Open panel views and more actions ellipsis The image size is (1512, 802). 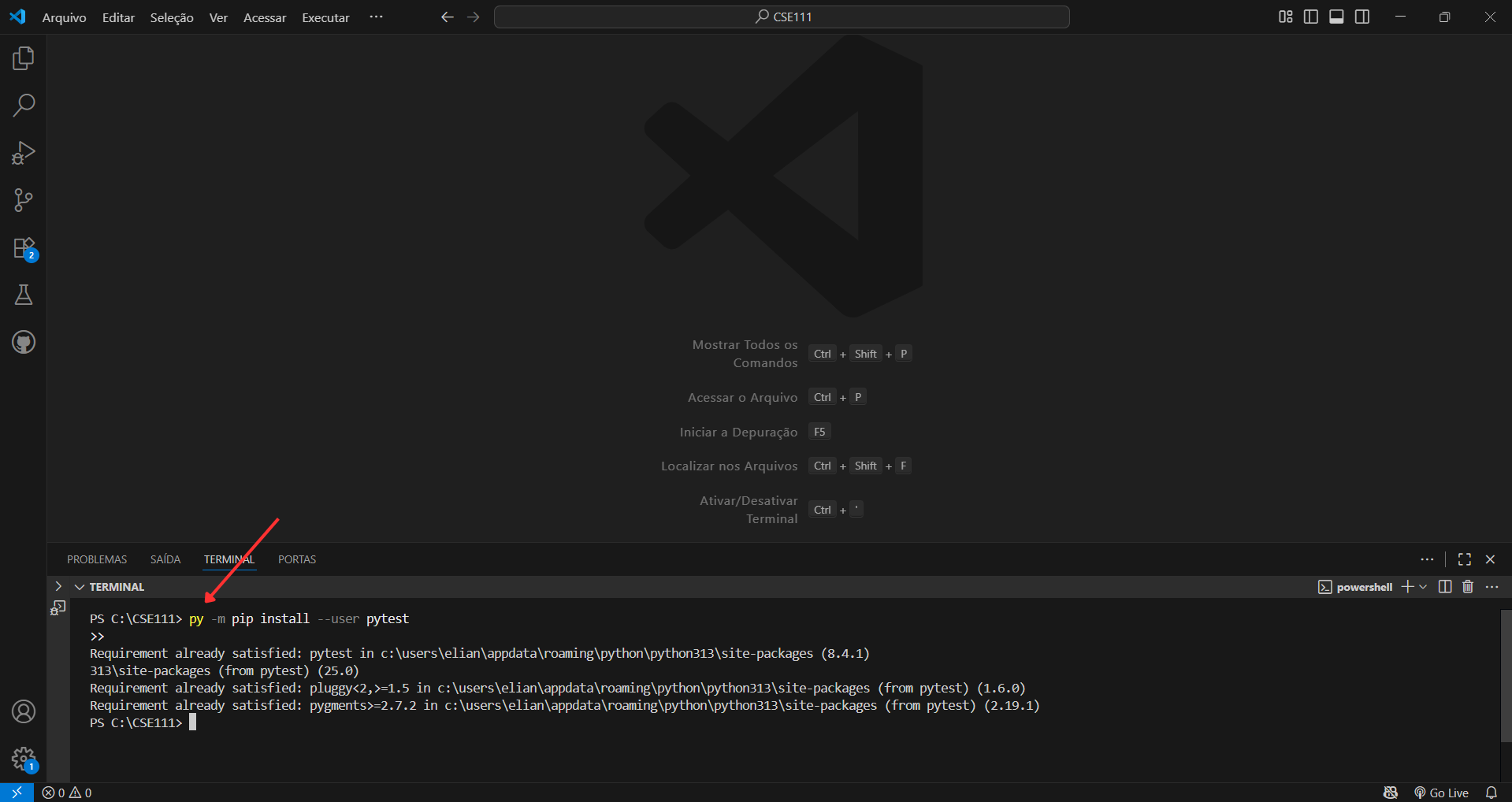coord(1427,559)
